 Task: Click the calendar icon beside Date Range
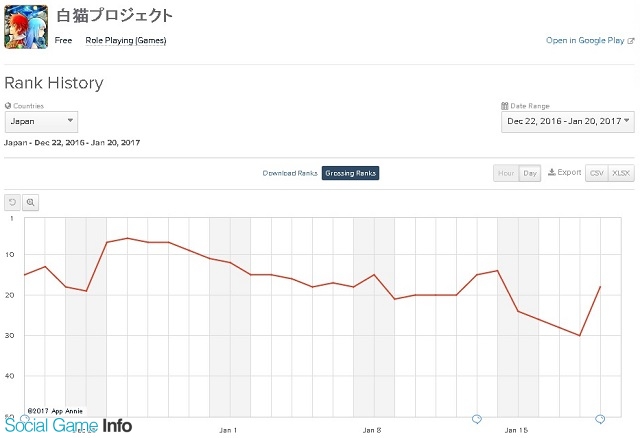[504, 106]
